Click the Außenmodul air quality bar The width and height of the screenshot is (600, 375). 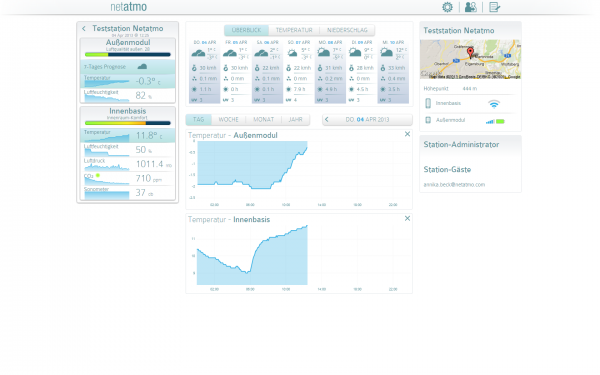coord(128,54)
